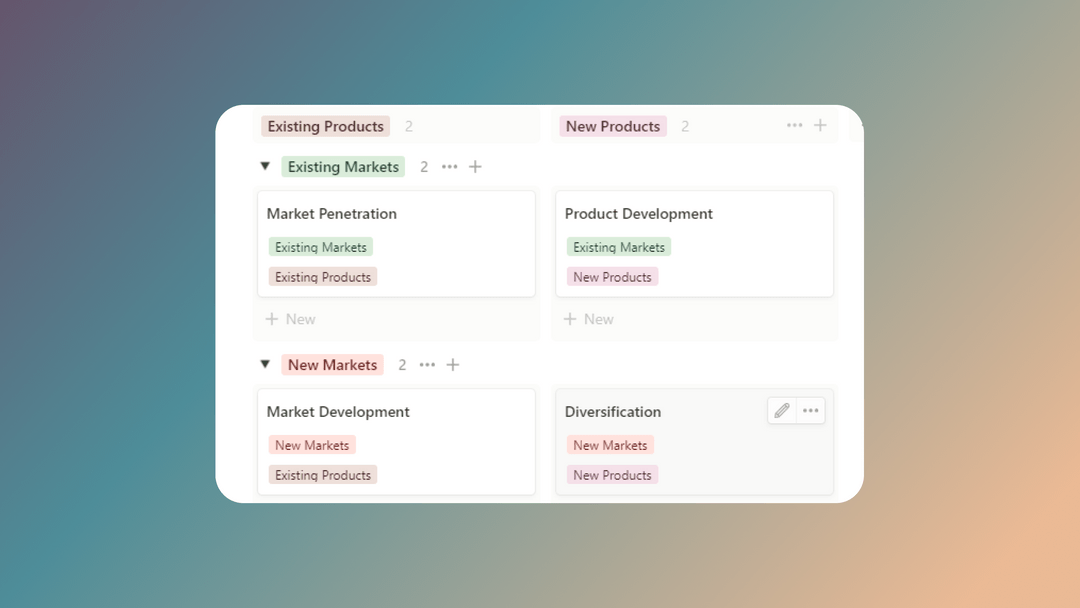
Task: Click the plus icon next to New Markets
Action: point(453,364)
